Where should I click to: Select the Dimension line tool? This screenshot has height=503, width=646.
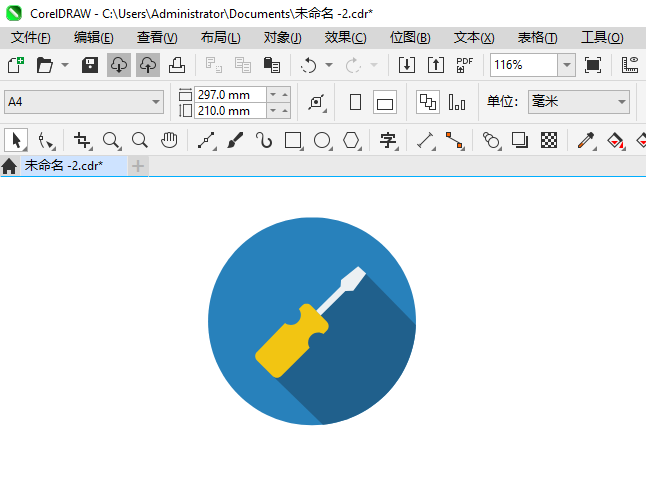coord(426,140)
